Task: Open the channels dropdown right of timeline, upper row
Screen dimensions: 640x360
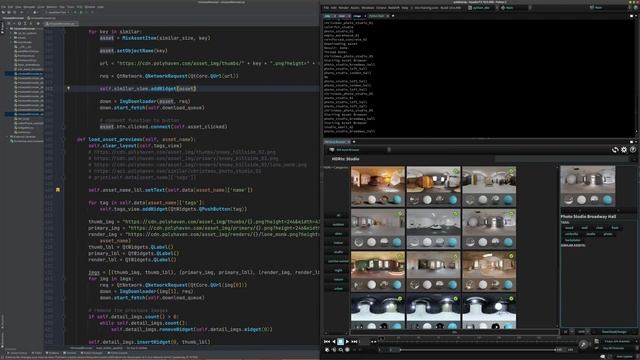Action: pos(616,341)
